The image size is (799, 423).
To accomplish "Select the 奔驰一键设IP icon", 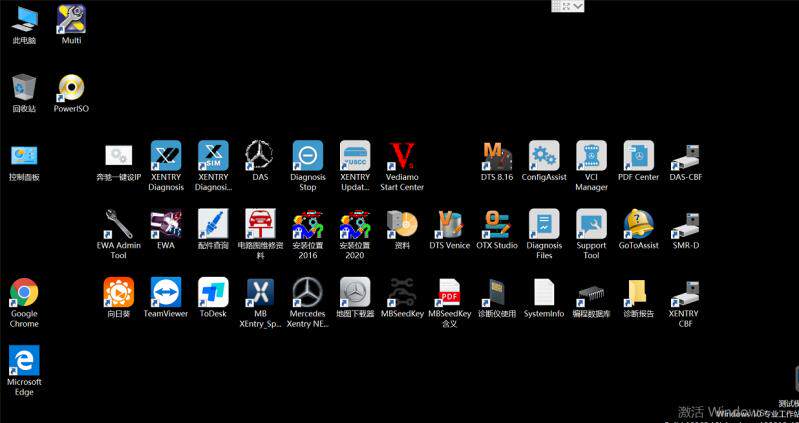I will point(119,155).
